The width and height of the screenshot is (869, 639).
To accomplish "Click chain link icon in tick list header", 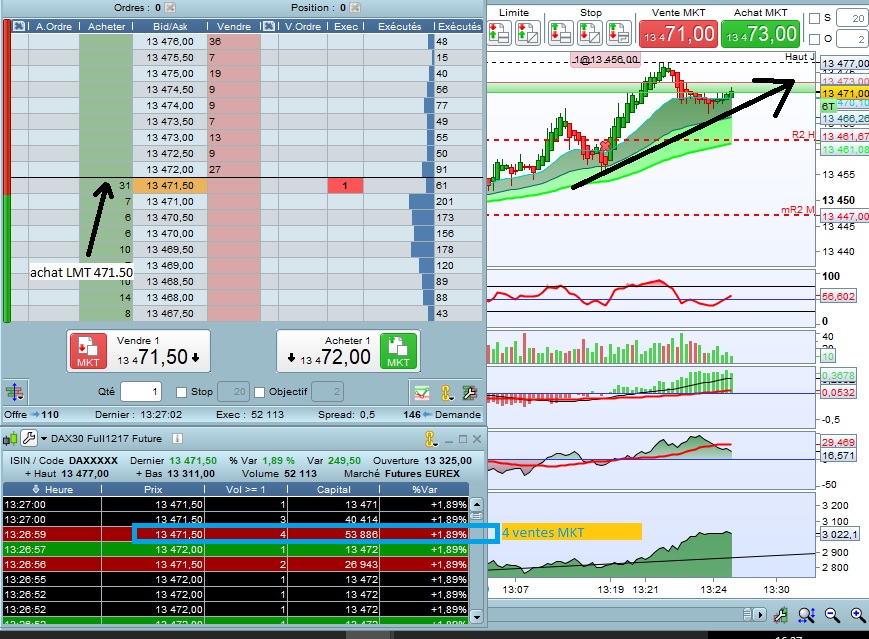I will [x=431, y=439].
